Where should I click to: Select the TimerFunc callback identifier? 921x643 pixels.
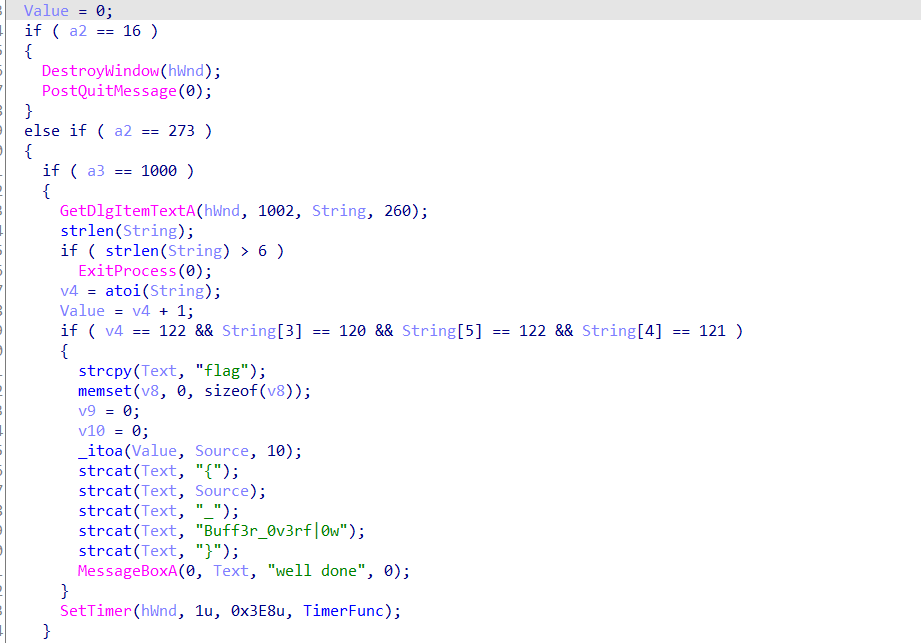click(343, 611)
